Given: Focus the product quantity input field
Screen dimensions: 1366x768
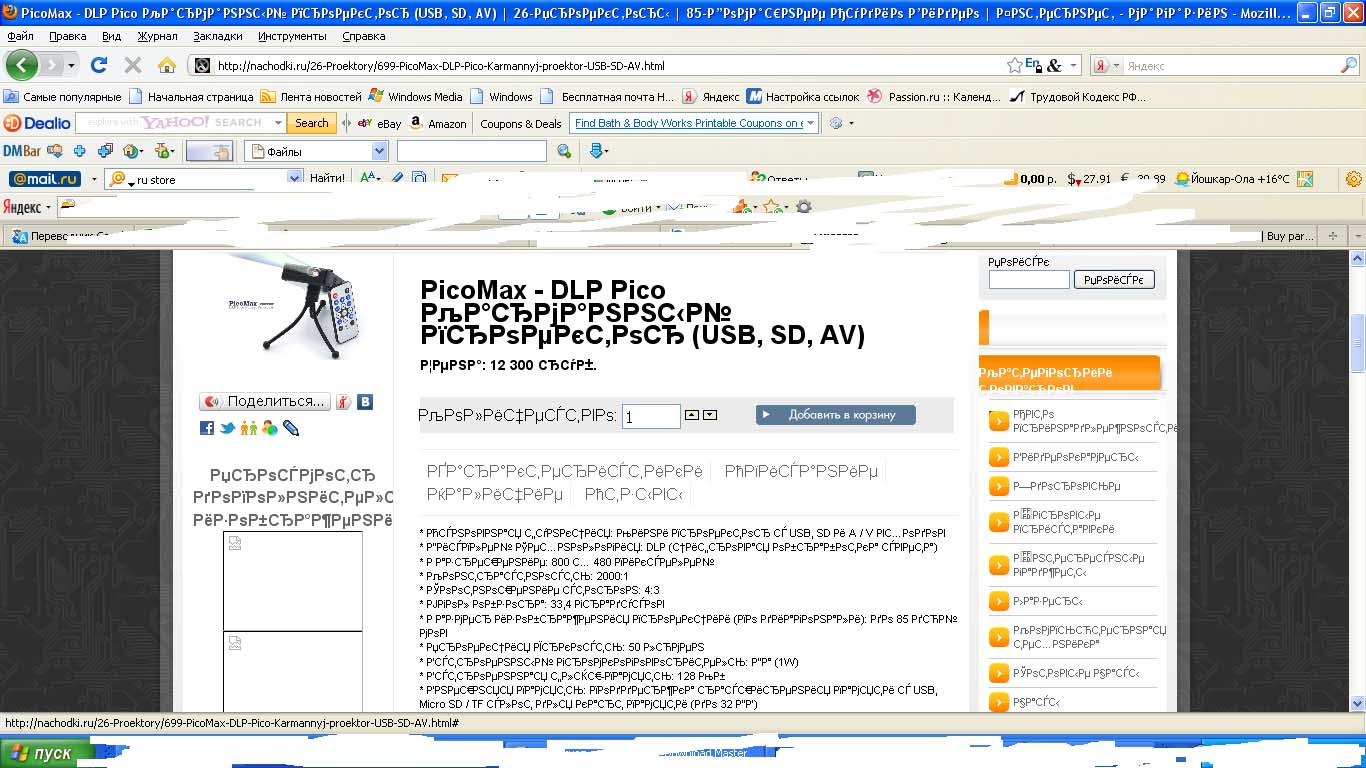Looking at the screenshot, I should point(651,416).
